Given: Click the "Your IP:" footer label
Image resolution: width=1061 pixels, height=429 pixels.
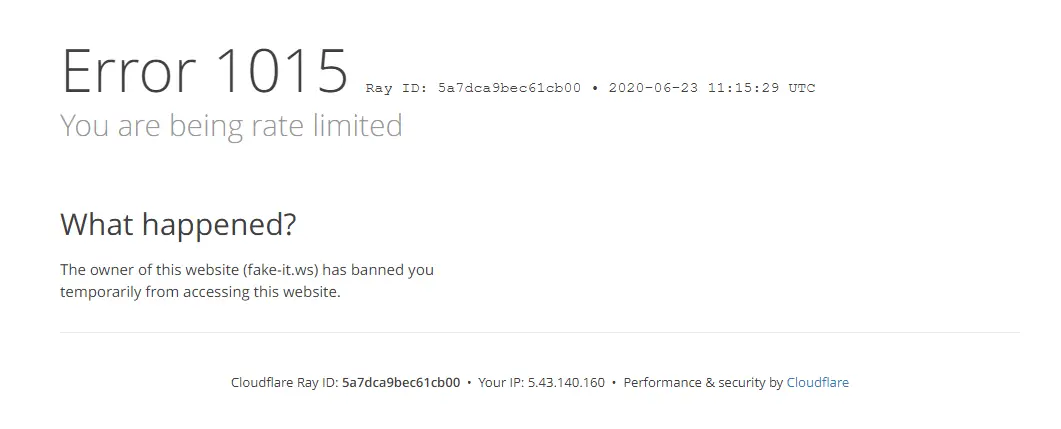Looking at the screenshot, I should (501, 382).
